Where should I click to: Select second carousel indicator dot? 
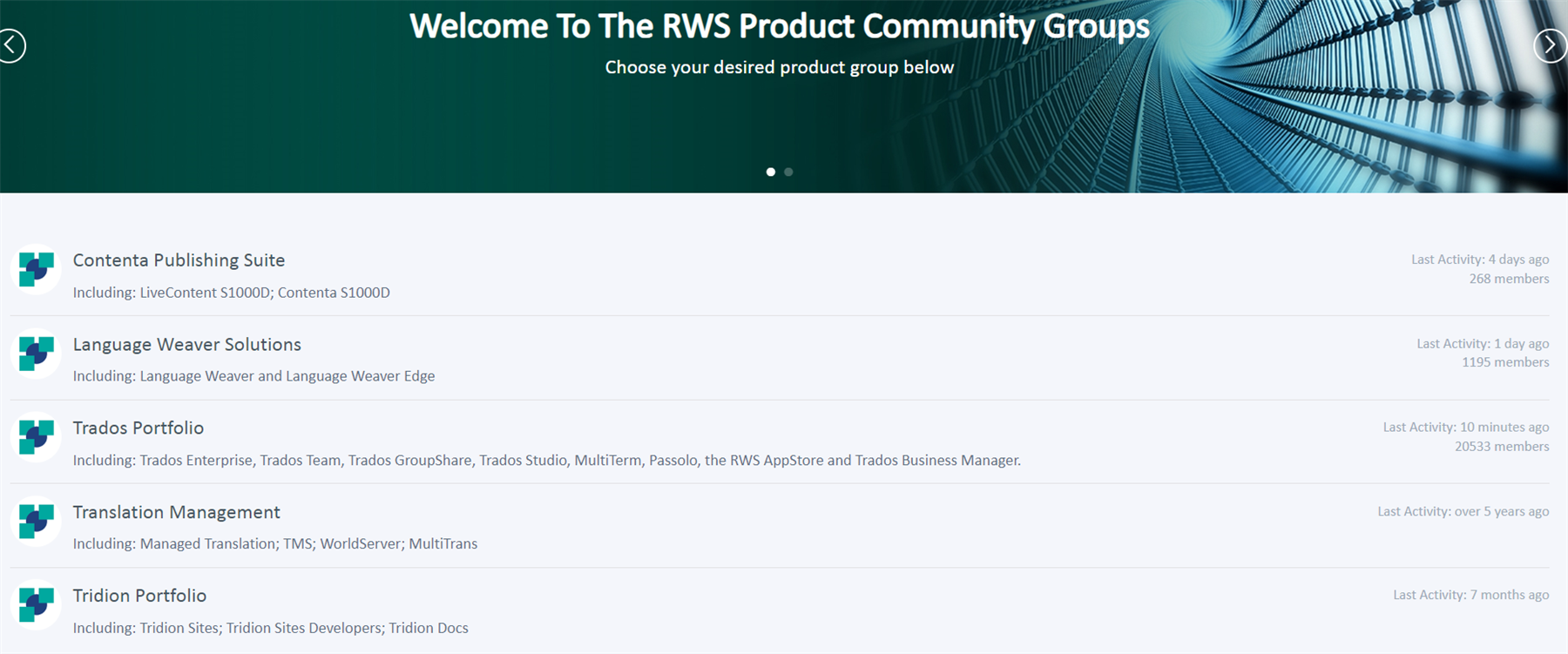(788, 172)
